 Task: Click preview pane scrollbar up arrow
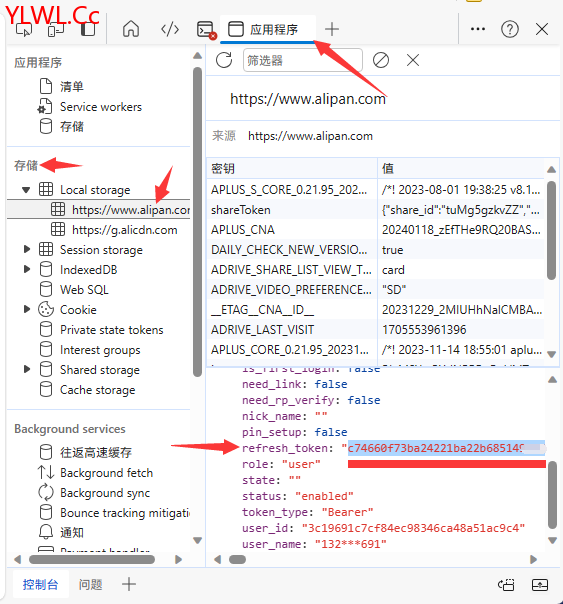tap(553, 380)
